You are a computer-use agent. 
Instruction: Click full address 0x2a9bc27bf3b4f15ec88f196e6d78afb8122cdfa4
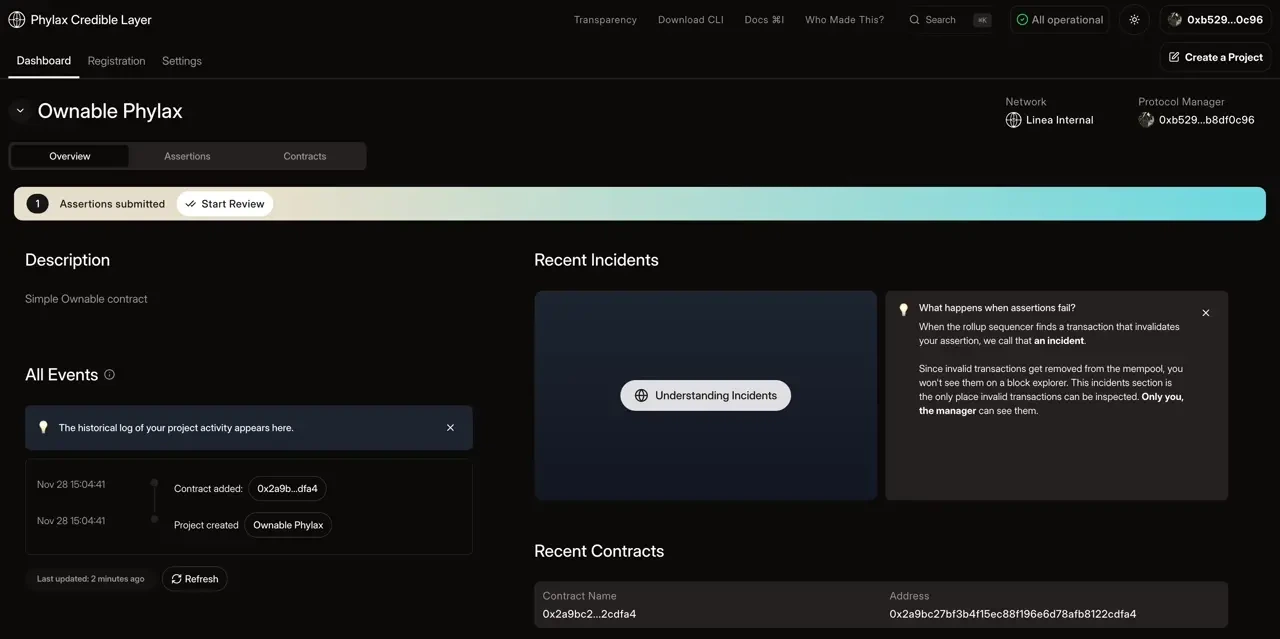1013,614
